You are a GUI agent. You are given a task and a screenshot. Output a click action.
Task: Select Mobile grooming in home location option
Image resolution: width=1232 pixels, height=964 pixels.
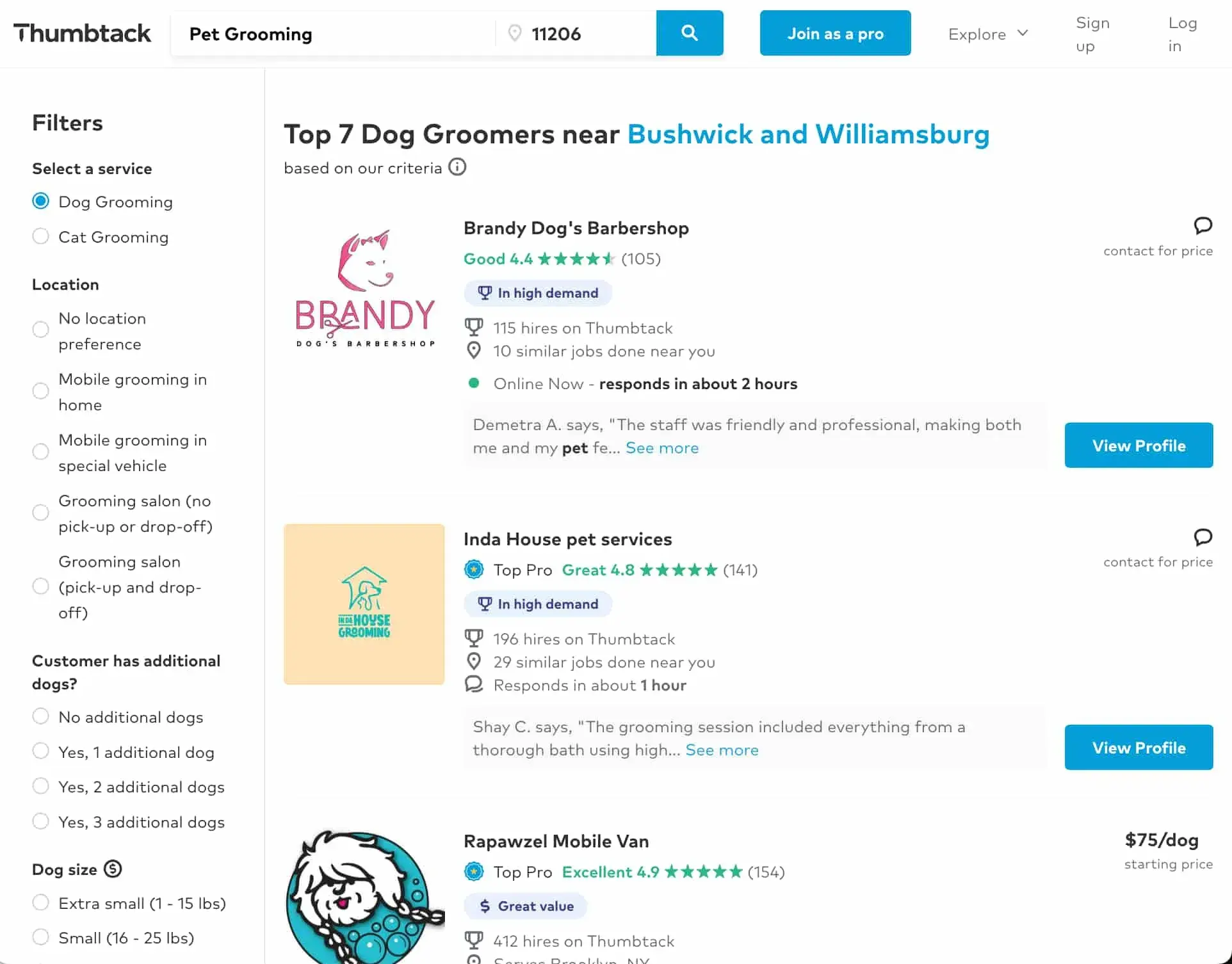(40, 391)
